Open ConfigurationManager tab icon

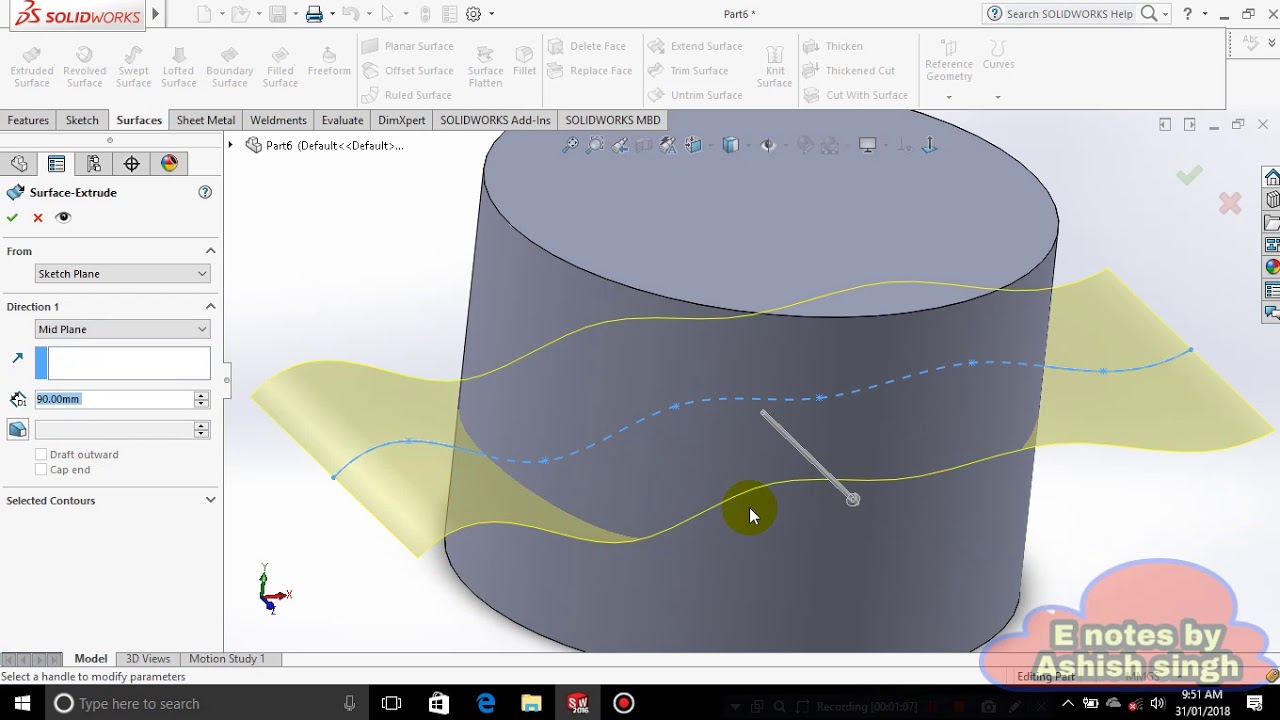coord(94,164)
